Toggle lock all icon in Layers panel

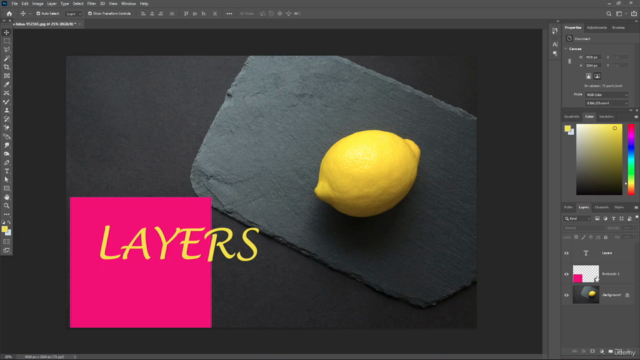pos(606,237)
